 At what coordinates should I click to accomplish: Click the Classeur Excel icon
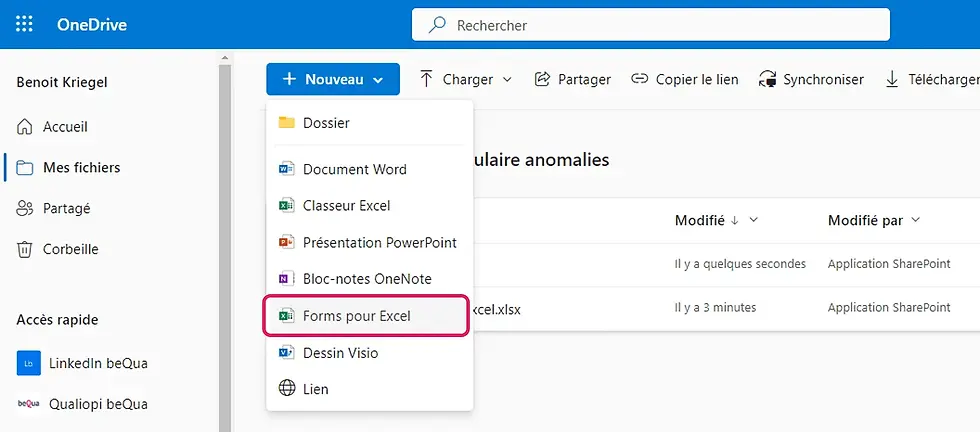[286, 205]
